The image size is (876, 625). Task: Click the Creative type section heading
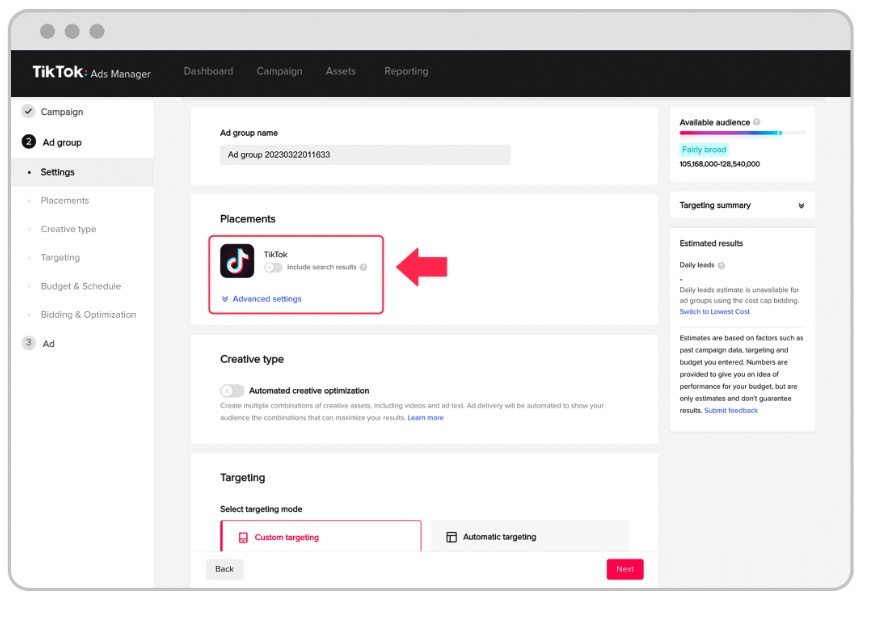[252, 359]
